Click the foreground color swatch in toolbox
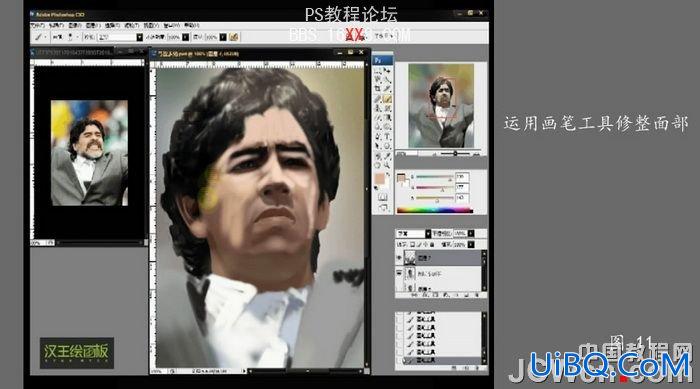The width and height of the screenshot is (700, 389). click(x=379, y=180)
